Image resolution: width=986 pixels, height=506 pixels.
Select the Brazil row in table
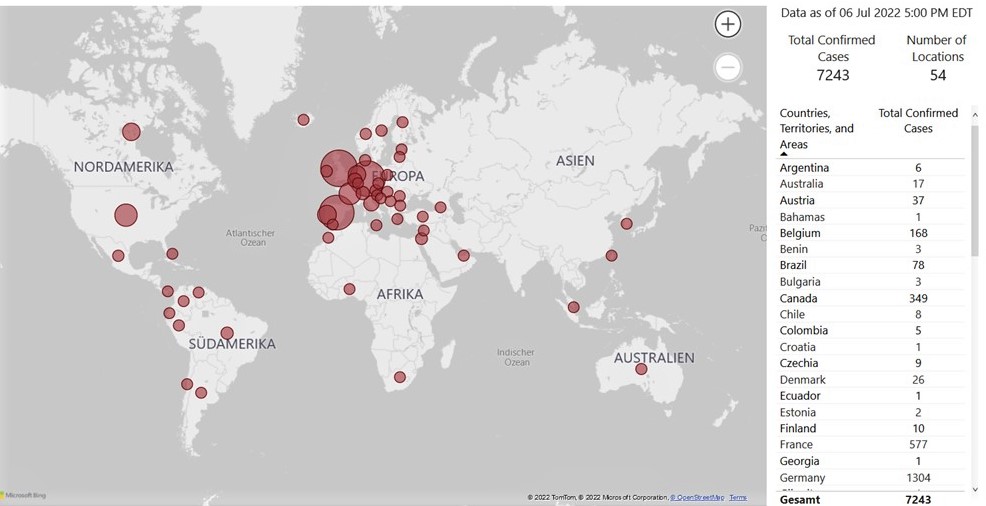coord(871,265)
